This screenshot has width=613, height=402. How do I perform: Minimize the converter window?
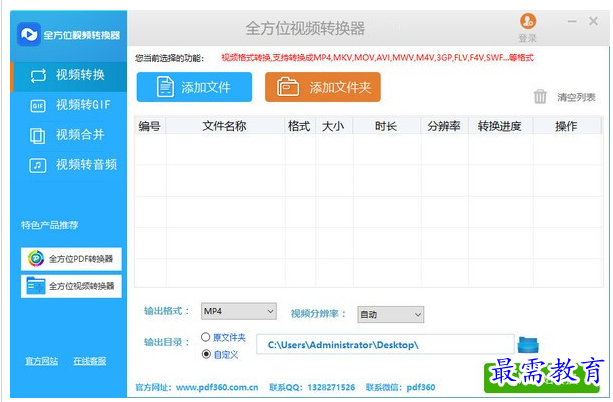[x=572, y=21]
